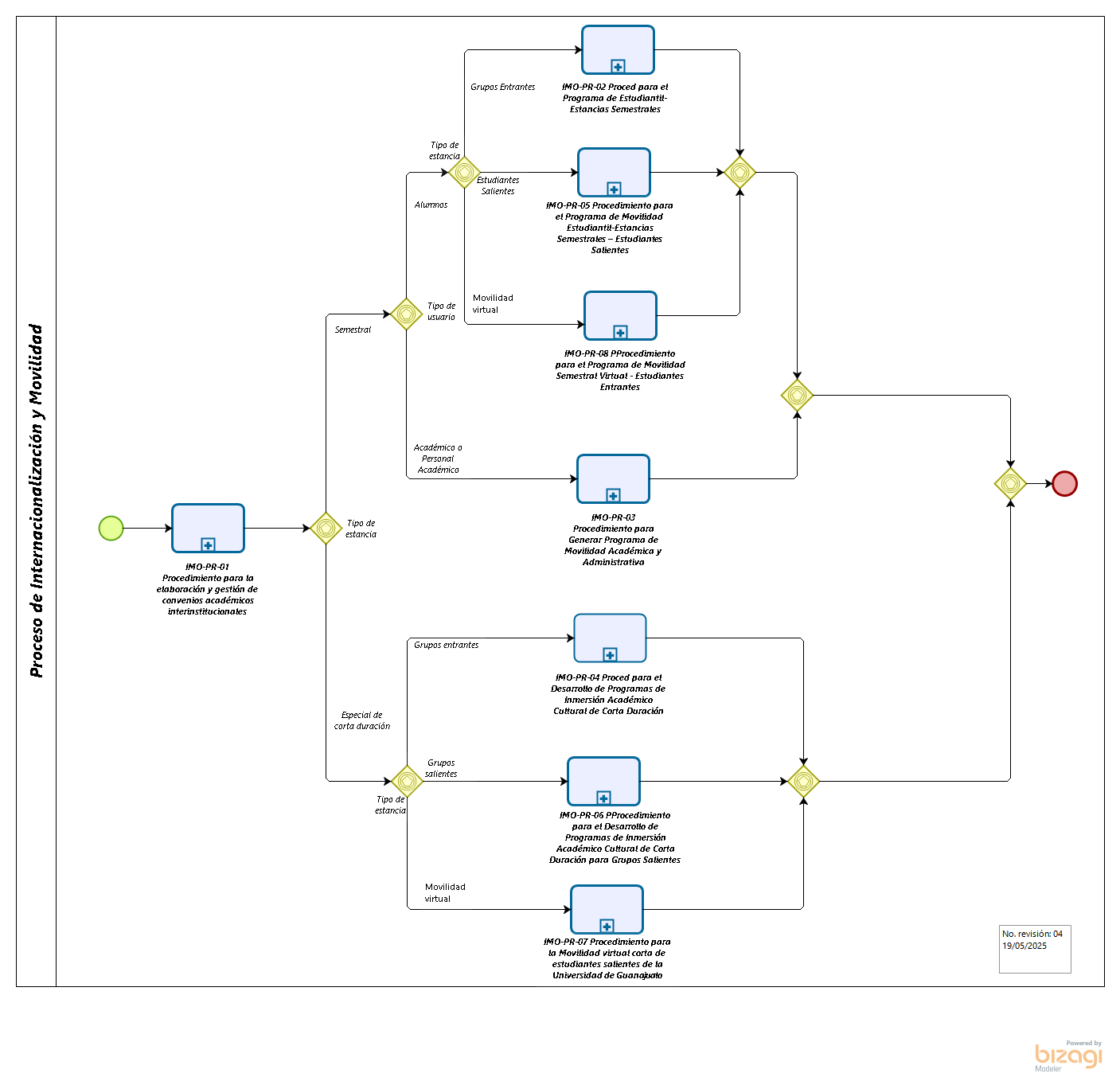
Task: Select the gateway right of IMO-PR-01 subprocess
Action: tap(326, 528)
